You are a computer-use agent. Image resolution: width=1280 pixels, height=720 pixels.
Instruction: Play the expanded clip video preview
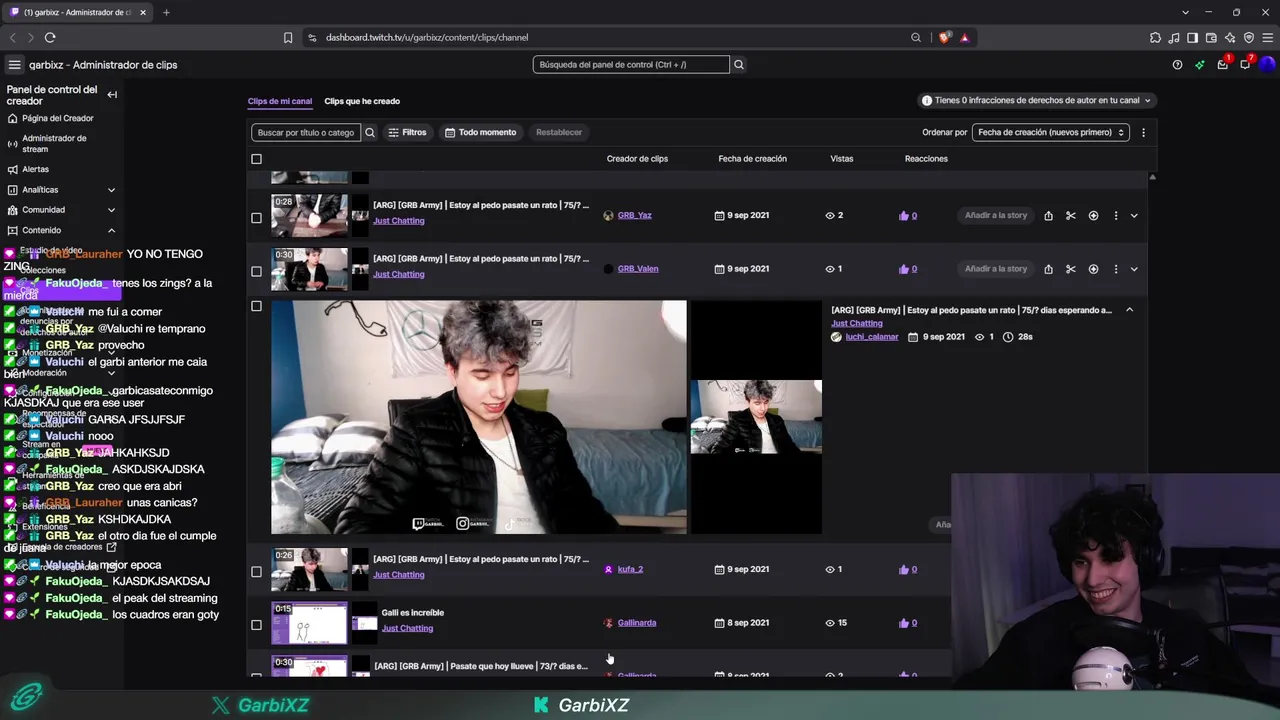479,417
